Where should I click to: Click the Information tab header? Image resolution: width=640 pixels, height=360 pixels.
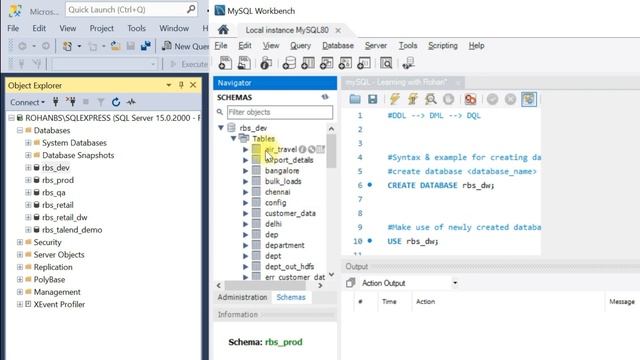click(238, 314)
